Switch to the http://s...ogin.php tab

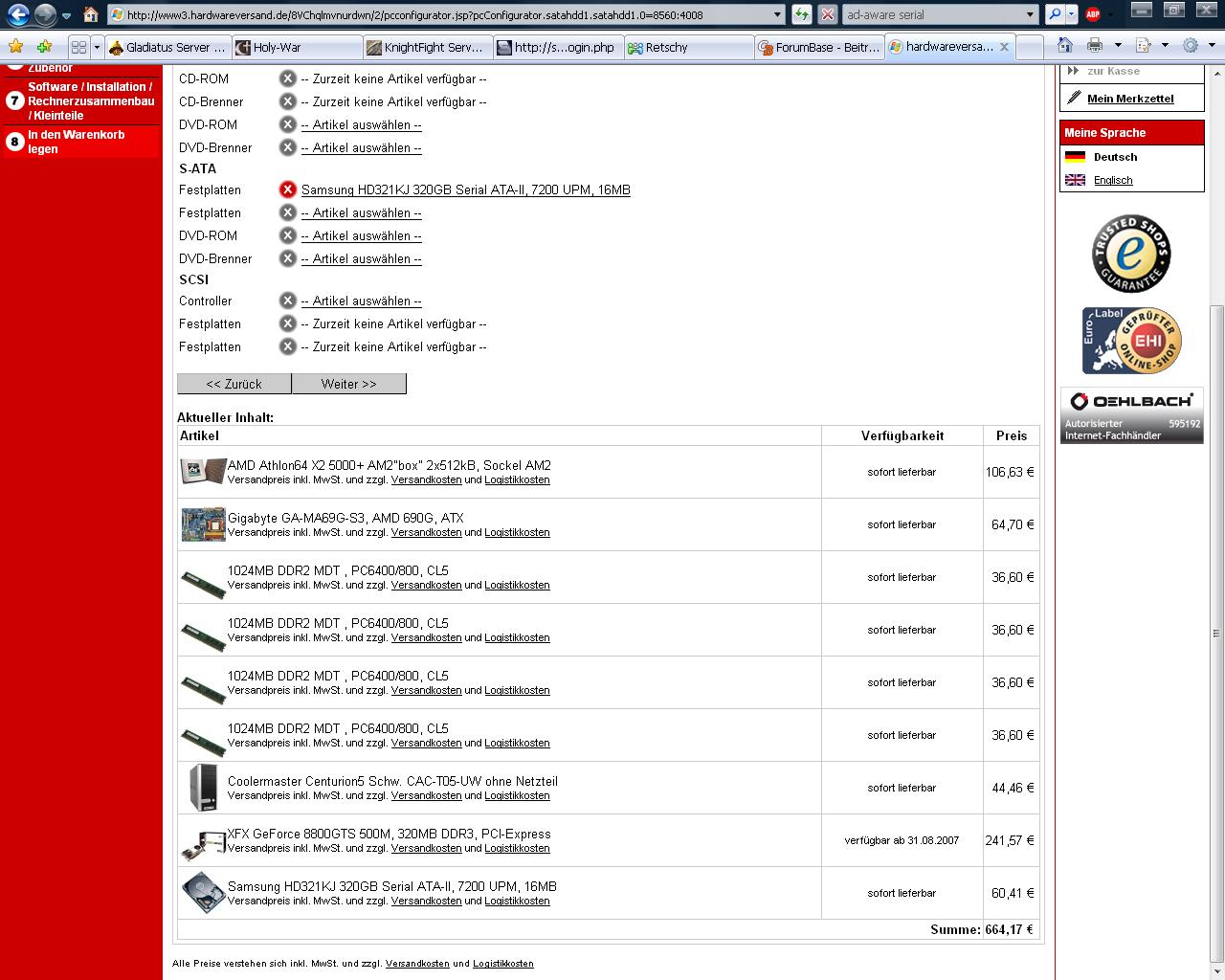tap(558, 47)
